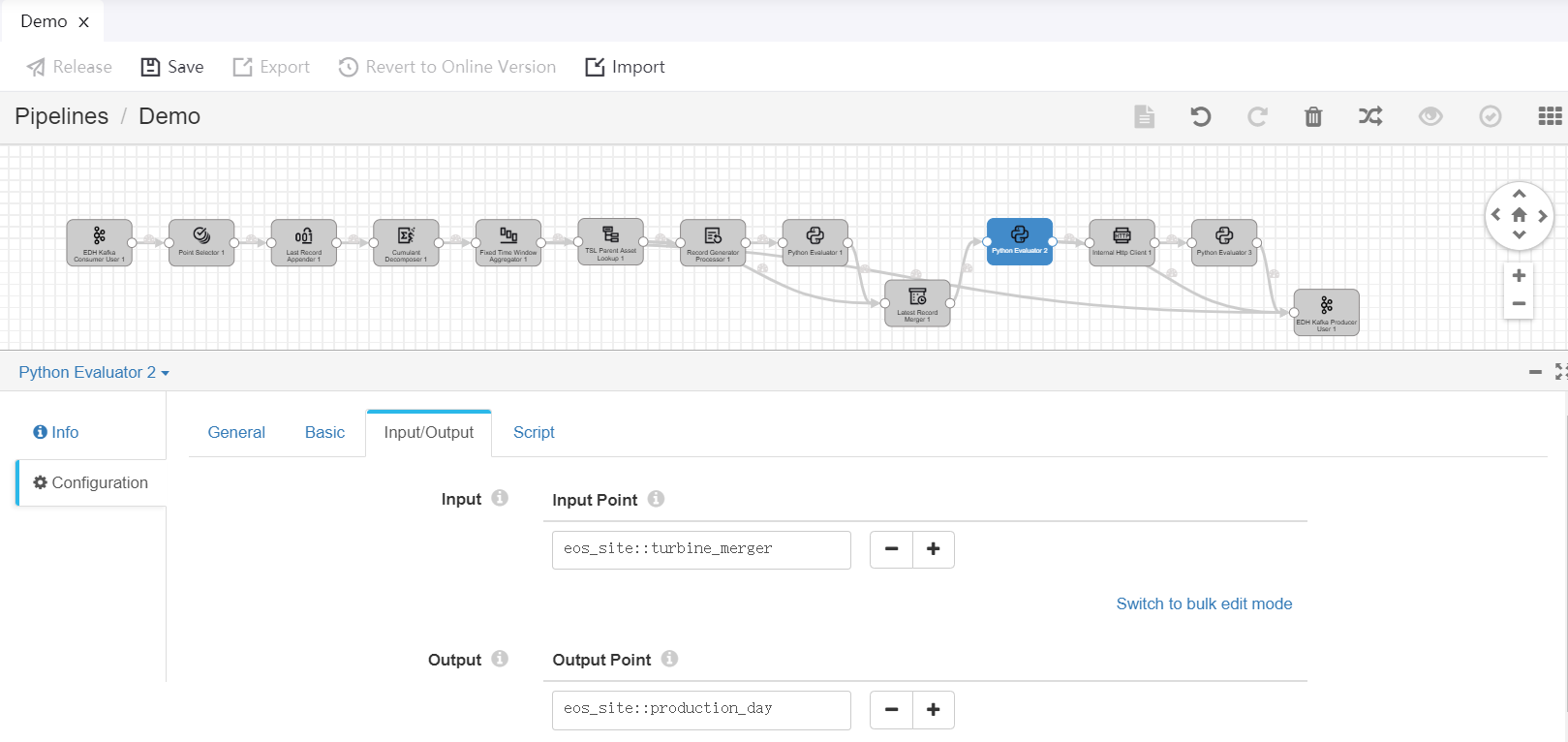Viewport: 1568px width, 742px height.
Task: Open the General tab
Action: (236, 433)
